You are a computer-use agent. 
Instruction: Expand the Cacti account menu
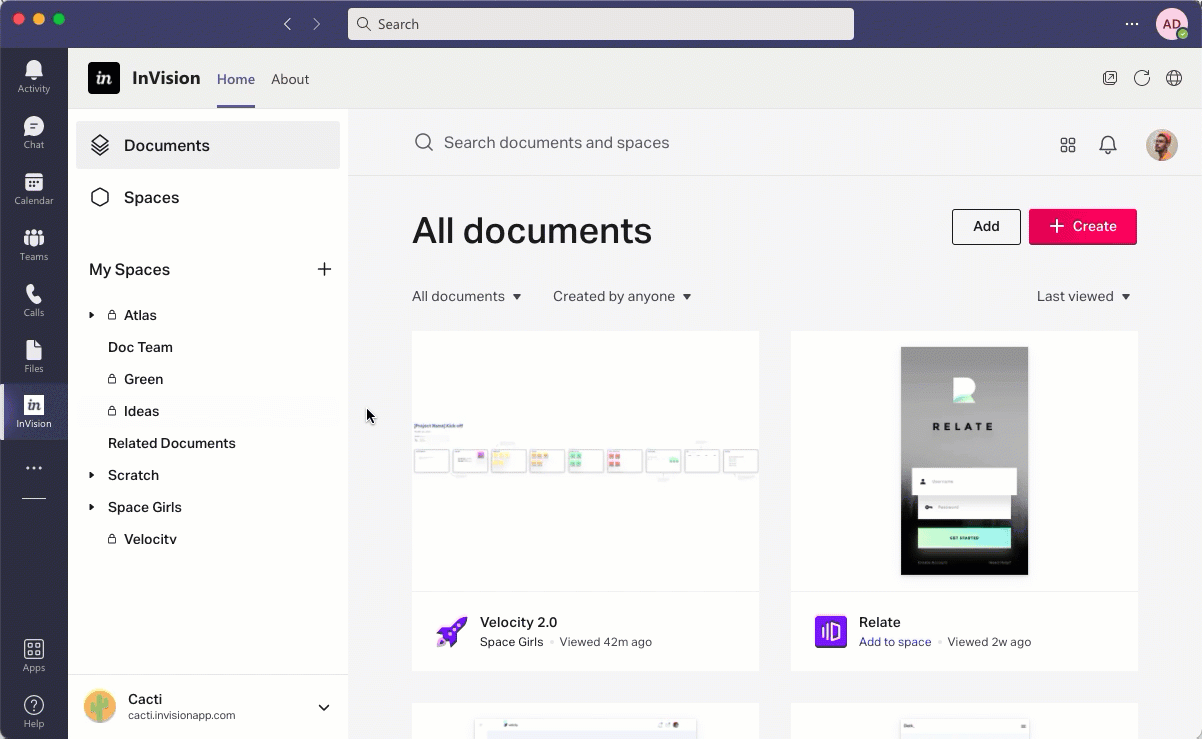click(323, 707)
